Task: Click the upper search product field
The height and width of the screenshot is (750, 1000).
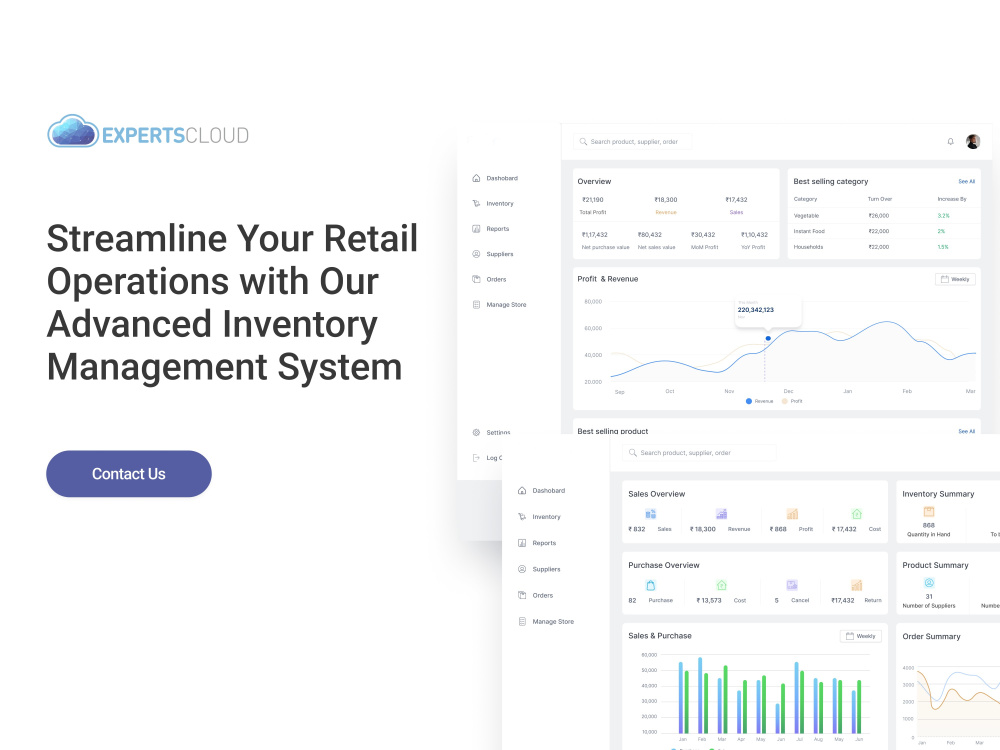Action: pos(633,142)
